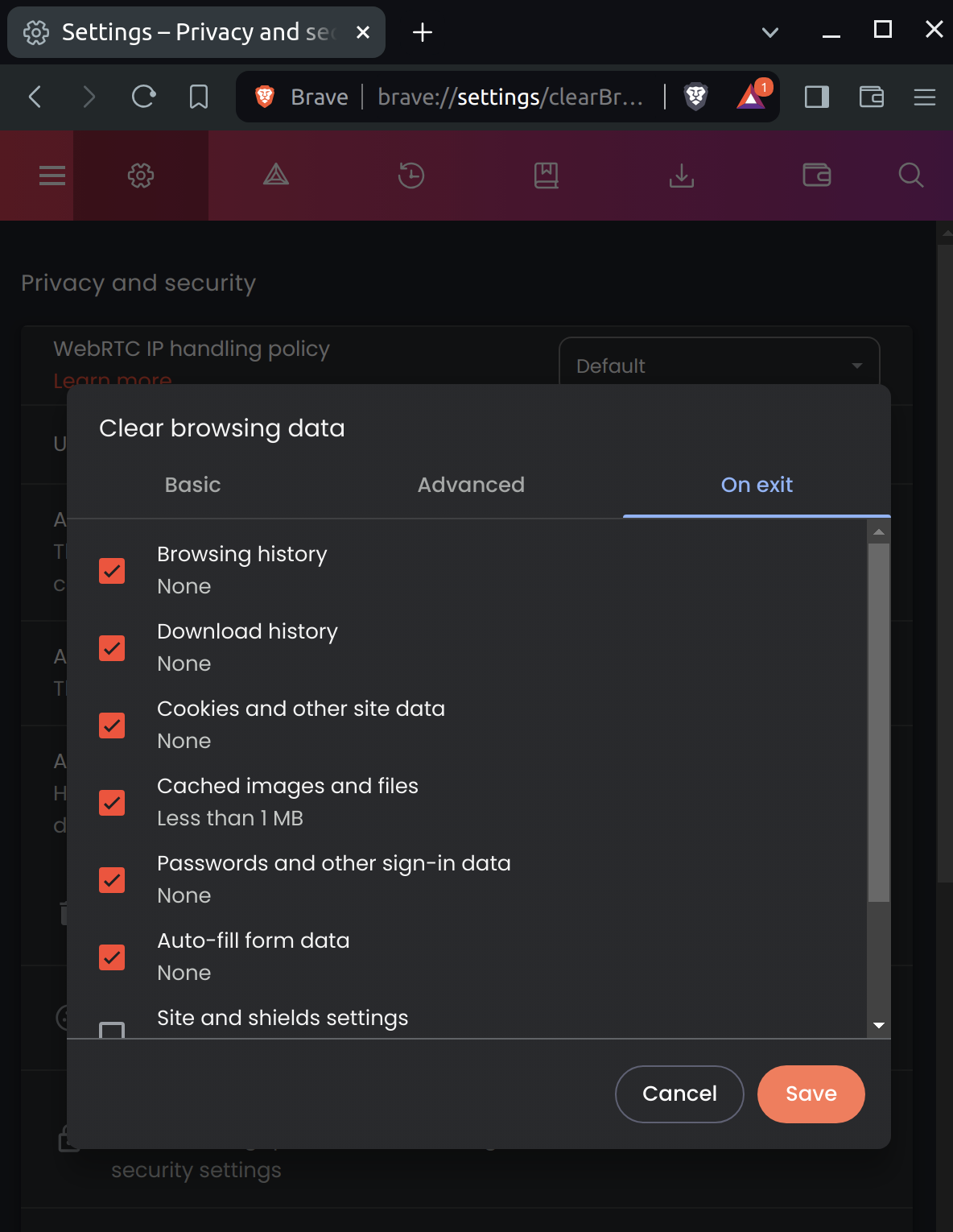This screenshot has height=1232, width=953.
Task: Open History settings section icon
Action: pyautogui.click(x=411, y=176)
